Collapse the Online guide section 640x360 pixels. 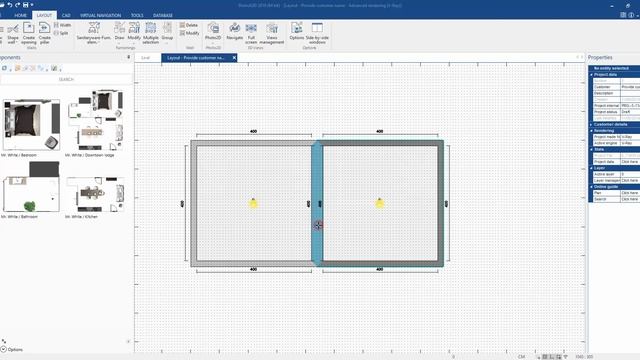click(591, 187)
